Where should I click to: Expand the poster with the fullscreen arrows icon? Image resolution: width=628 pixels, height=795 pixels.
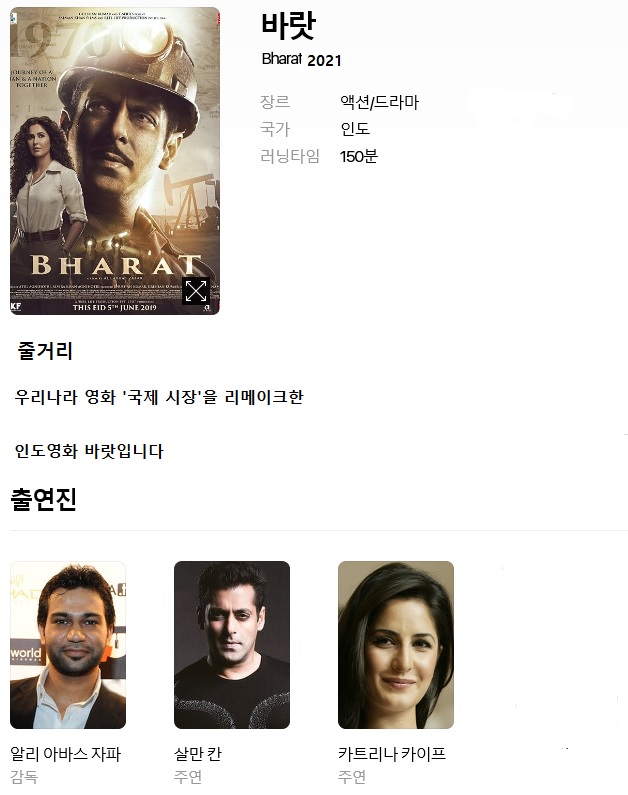point(196,291)
